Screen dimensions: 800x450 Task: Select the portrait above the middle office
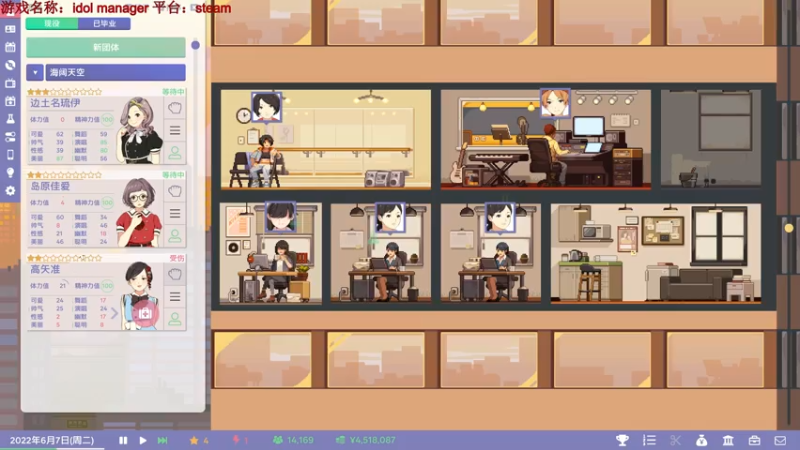[x=390, y=217]
